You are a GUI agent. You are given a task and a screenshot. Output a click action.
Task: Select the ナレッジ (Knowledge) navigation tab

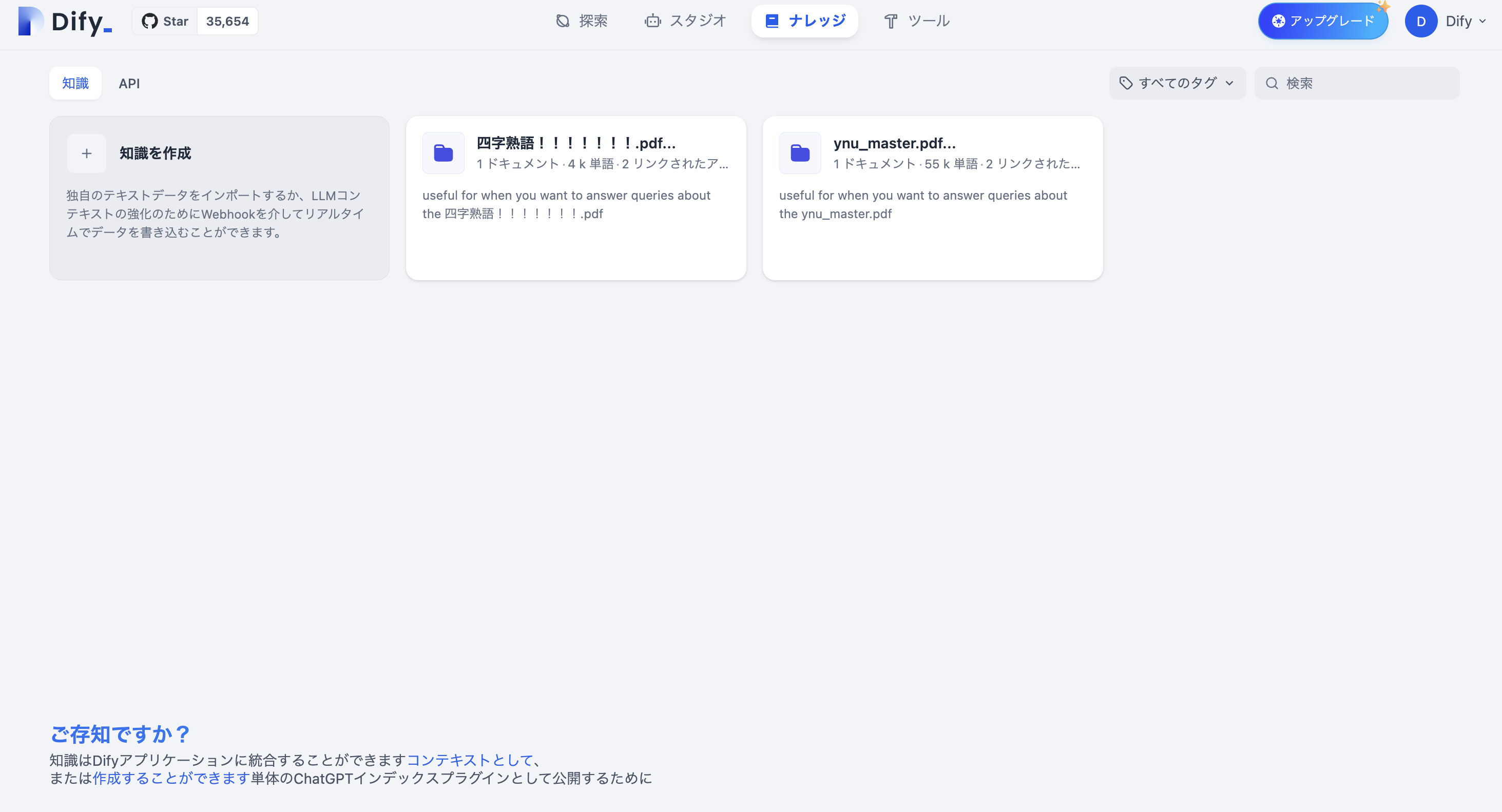click(805, 22)
